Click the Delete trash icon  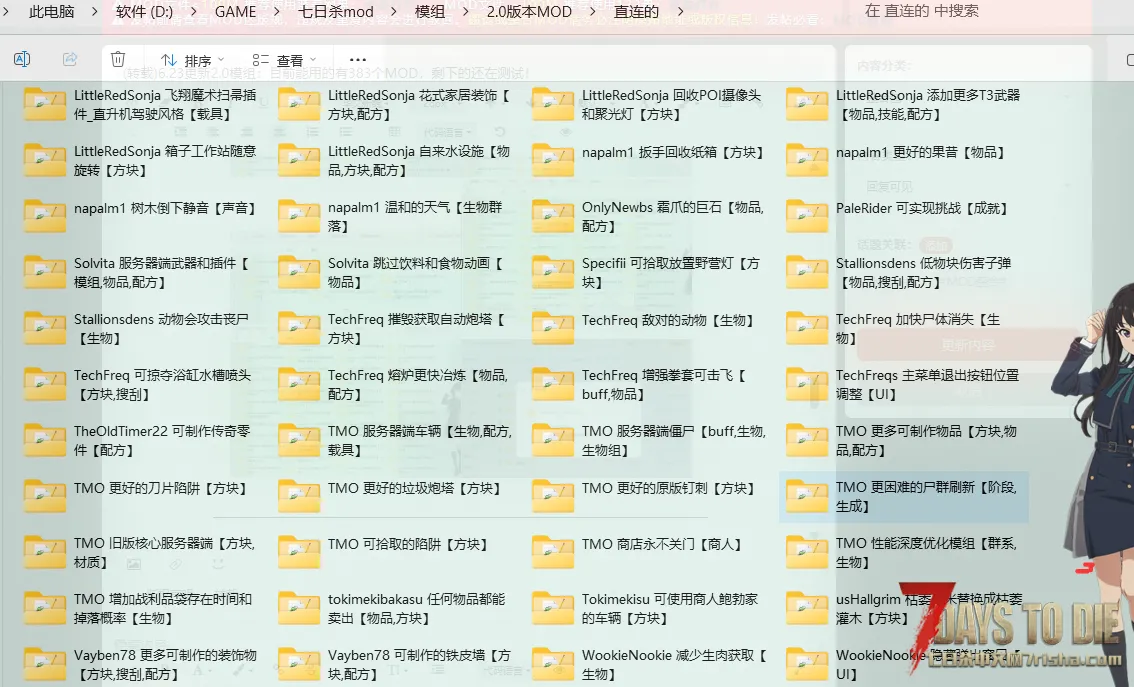tap(118, 59)
